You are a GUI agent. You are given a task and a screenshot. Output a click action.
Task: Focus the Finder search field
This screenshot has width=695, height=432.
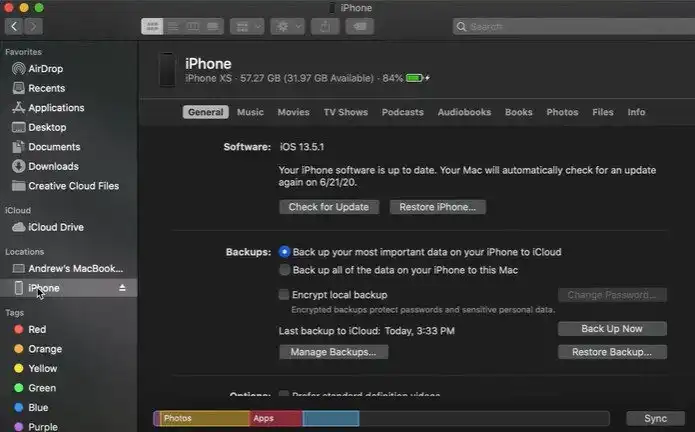(574, 27)
